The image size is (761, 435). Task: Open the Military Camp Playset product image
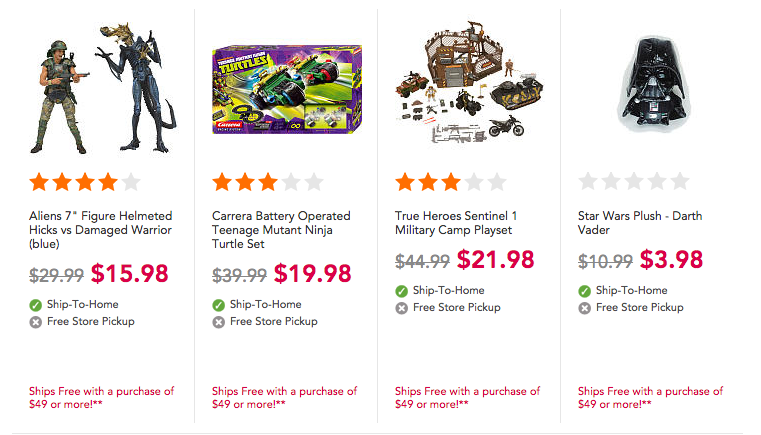click(x=469, y=83)
